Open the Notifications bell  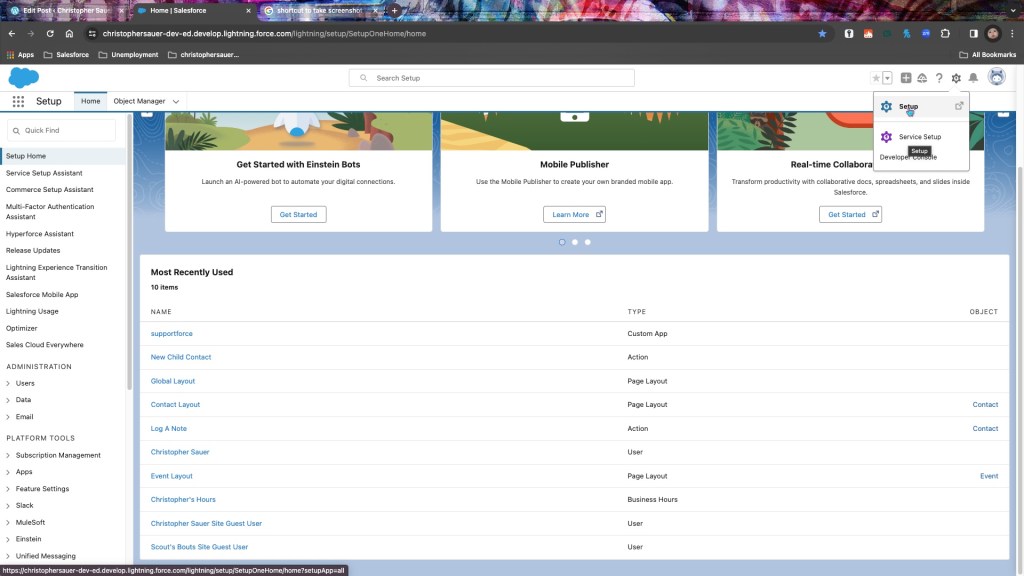pyautogui.click(x=973, y=78)
